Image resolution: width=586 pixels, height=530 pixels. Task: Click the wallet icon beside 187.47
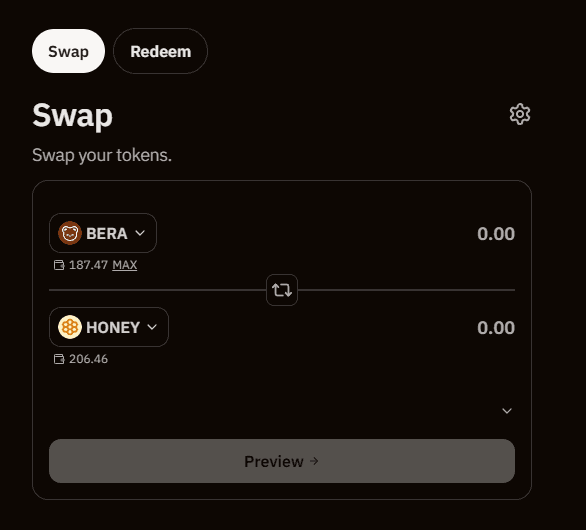coord(59,265)
